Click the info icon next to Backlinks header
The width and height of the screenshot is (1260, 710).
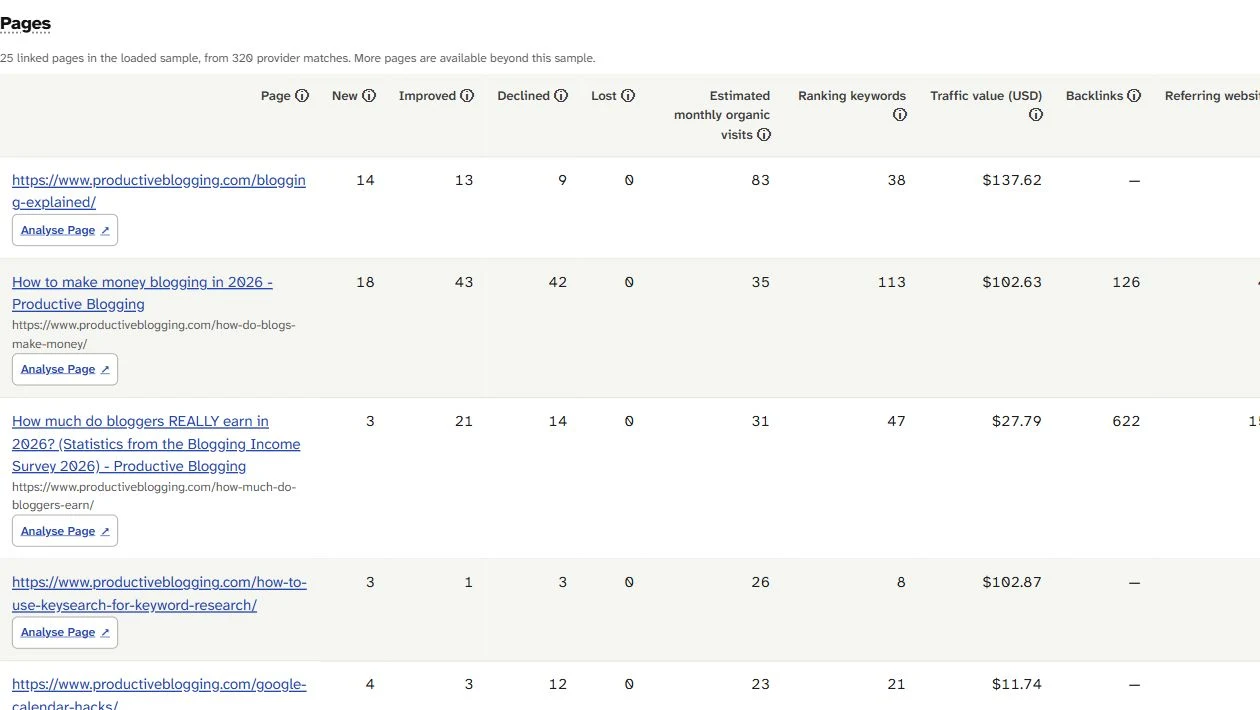[x=1134, y=96]
